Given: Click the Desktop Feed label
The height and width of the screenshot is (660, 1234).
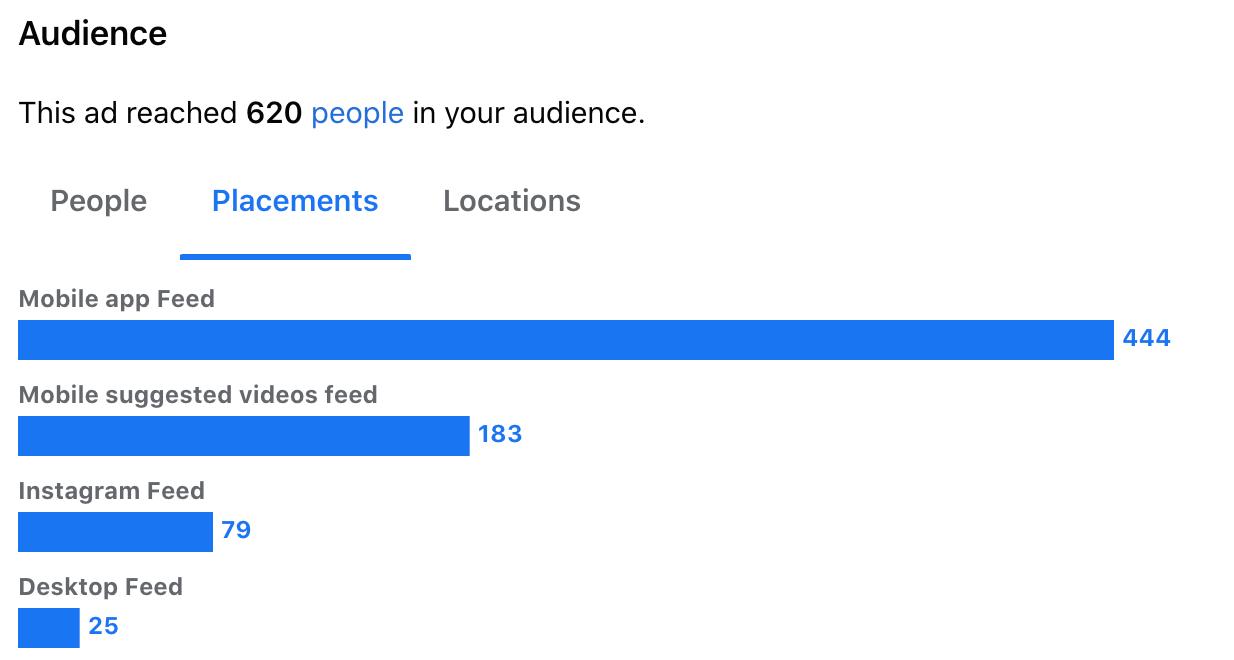Looking at the screenshot, I should [x=101, y=587].
